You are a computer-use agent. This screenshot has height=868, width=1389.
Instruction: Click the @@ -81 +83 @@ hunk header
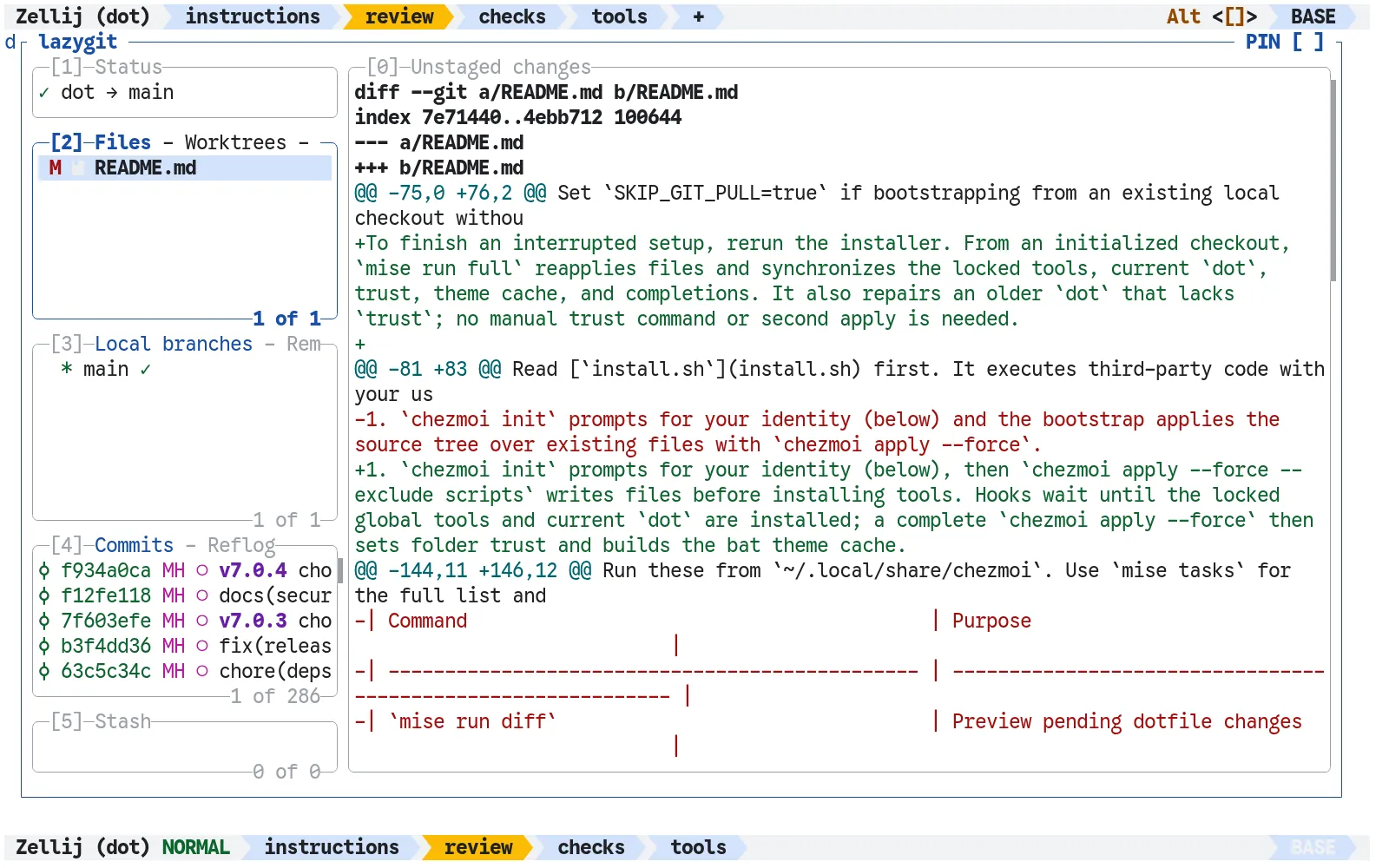[x=427, y=369]
